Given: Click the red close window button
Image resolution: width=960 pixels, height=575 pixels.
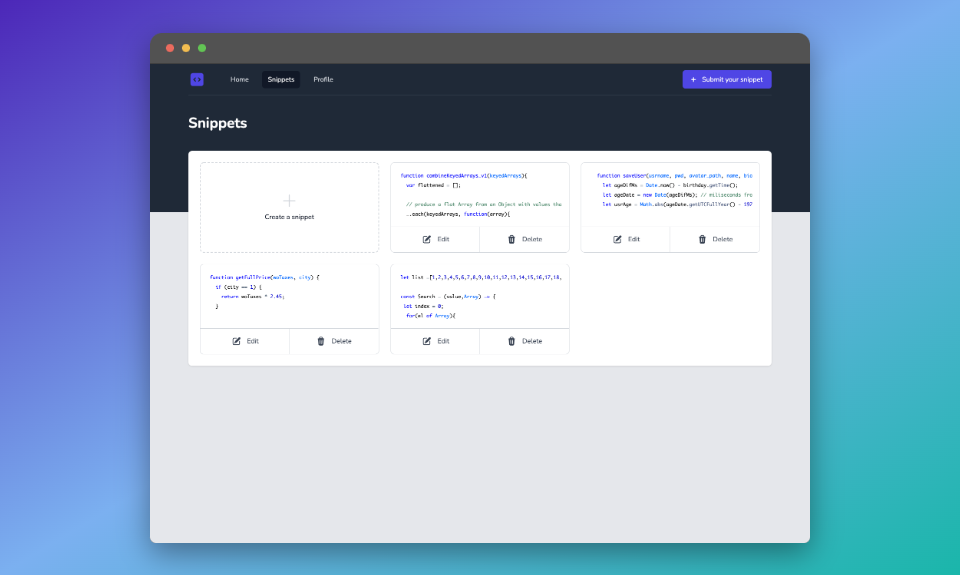Looking at the screenshot, I should (x=170, y=48).
